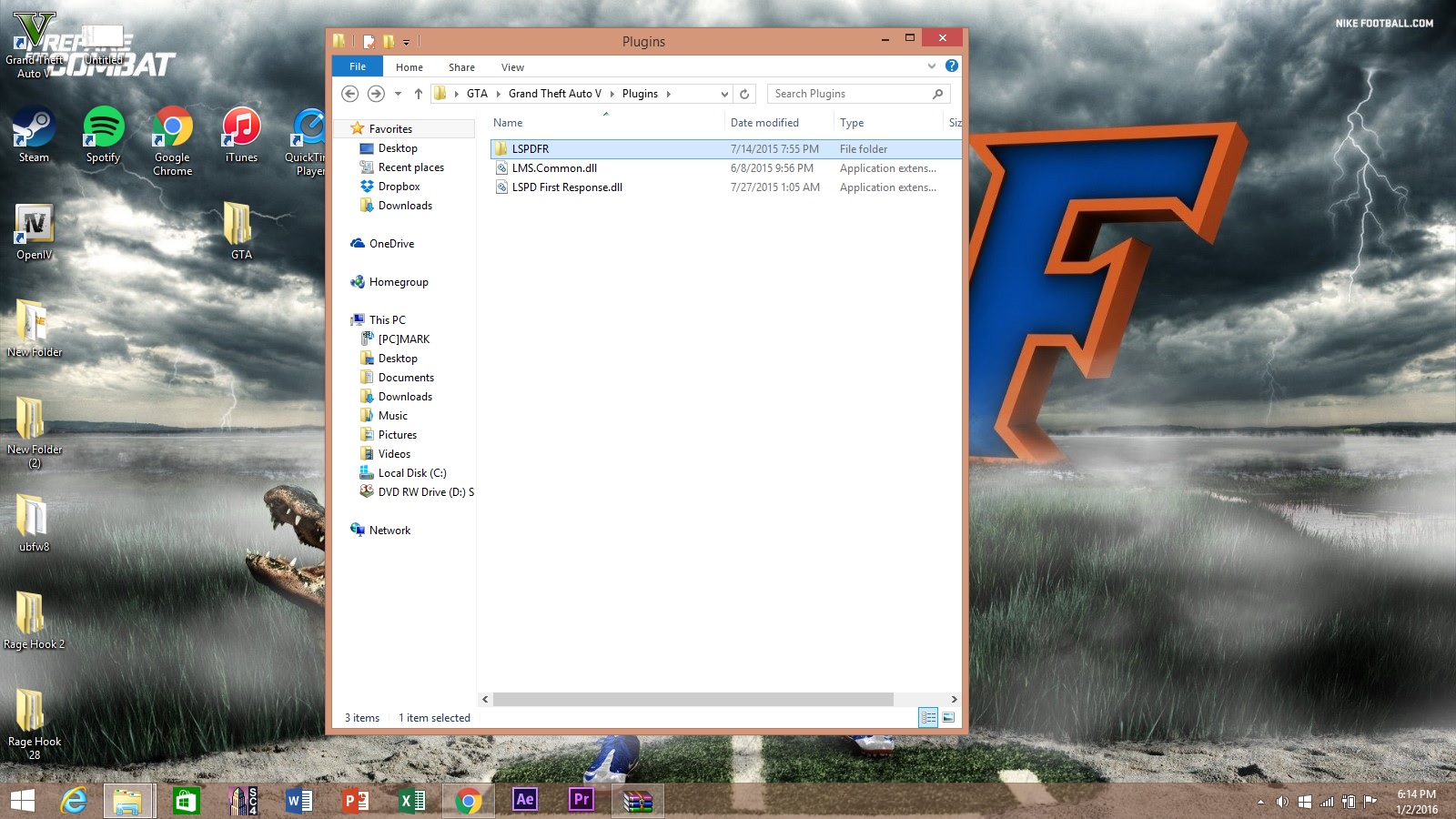
Task: Switch to large icons view
Action: tap(948, 717)
